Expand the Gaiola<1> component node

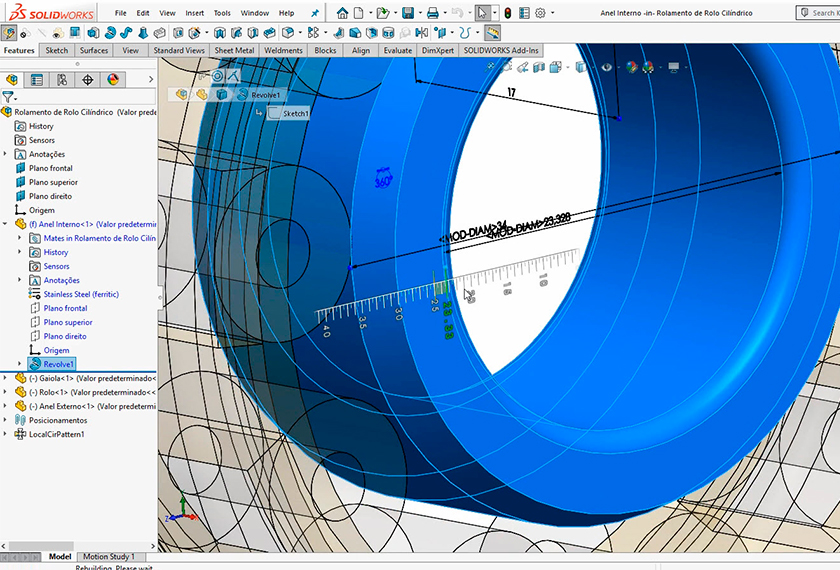click(x=6, y=379)
